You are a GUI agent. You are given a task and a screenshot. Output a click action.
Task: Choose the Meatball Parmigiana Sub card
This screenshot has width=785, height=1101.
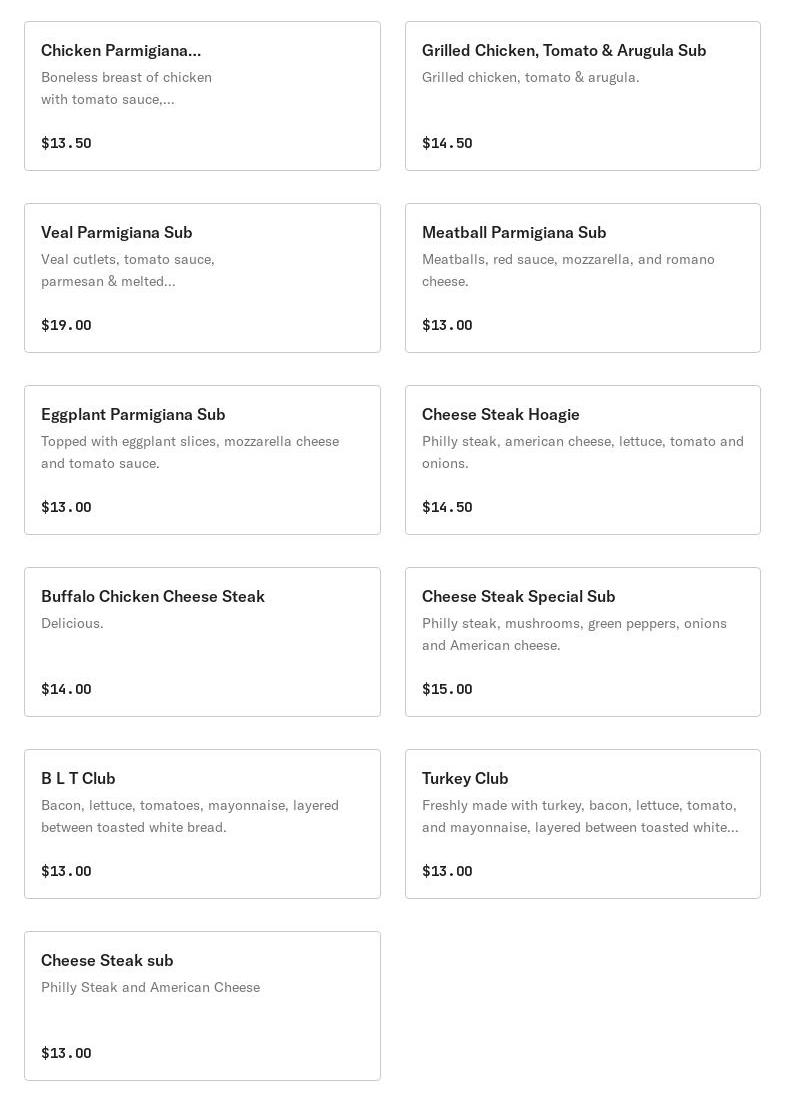[x=583, y=277]
